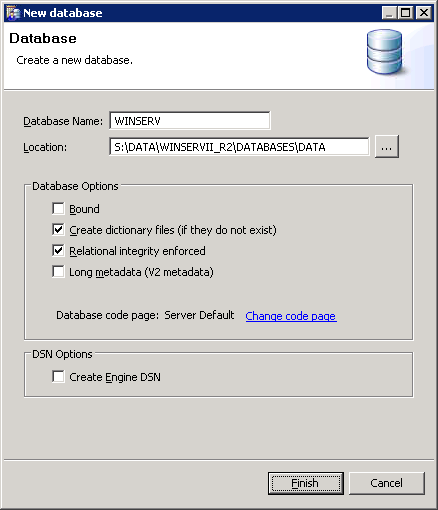
Task: Enable the Bound option
Action: coord(58,209)
